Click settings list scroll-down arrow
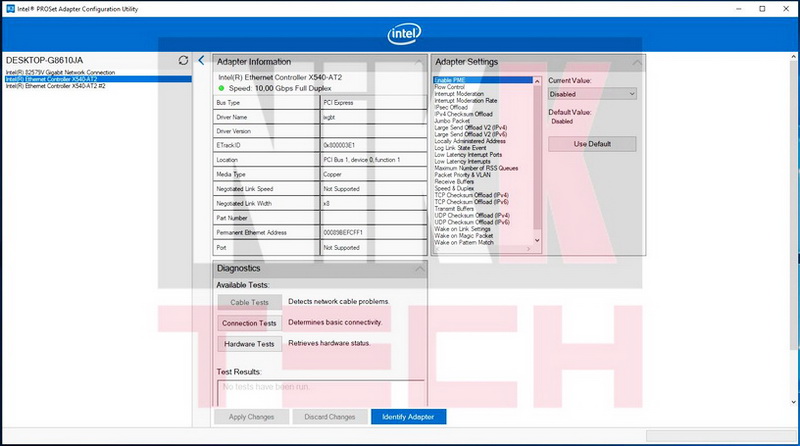800x446 pixels. tap(537, 240)
